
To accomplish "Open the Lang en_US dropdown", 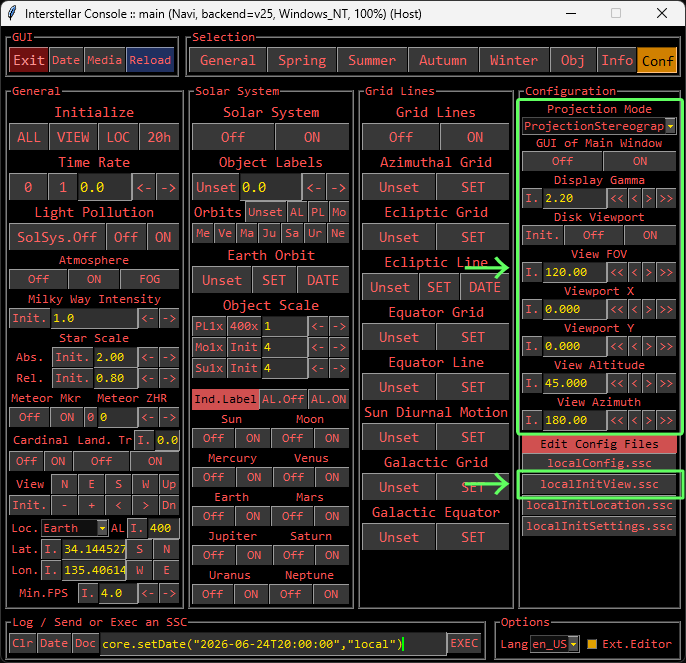I will (x=574, y=644).
